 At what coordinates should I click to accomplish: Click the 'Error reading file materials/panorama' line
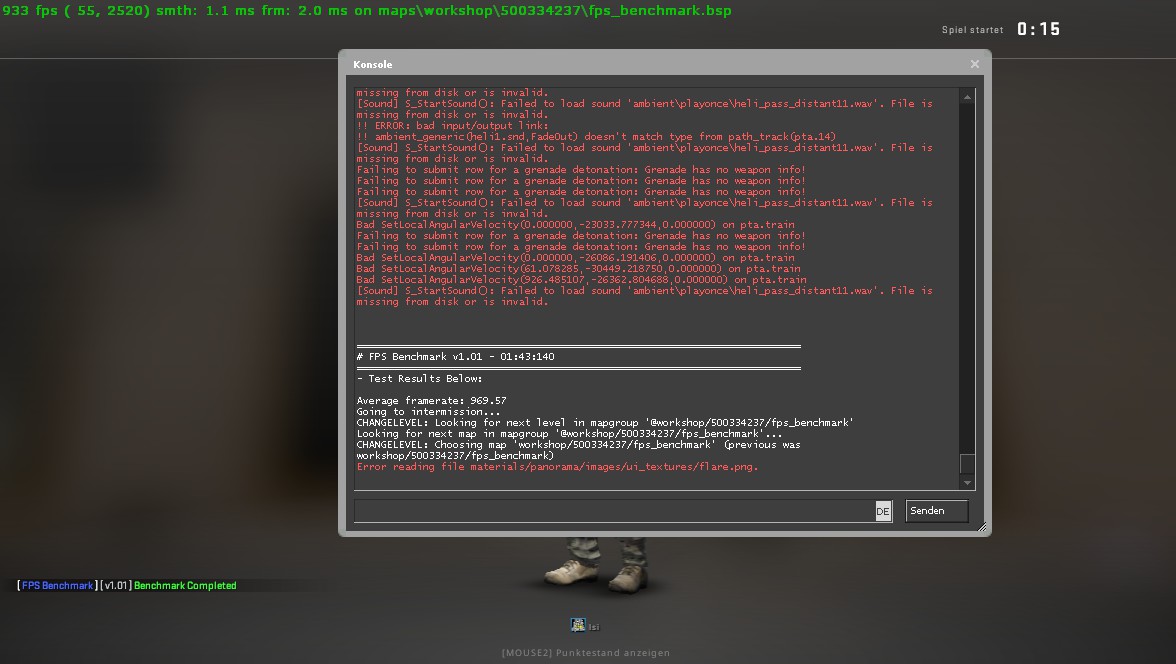tap(557, 467)
